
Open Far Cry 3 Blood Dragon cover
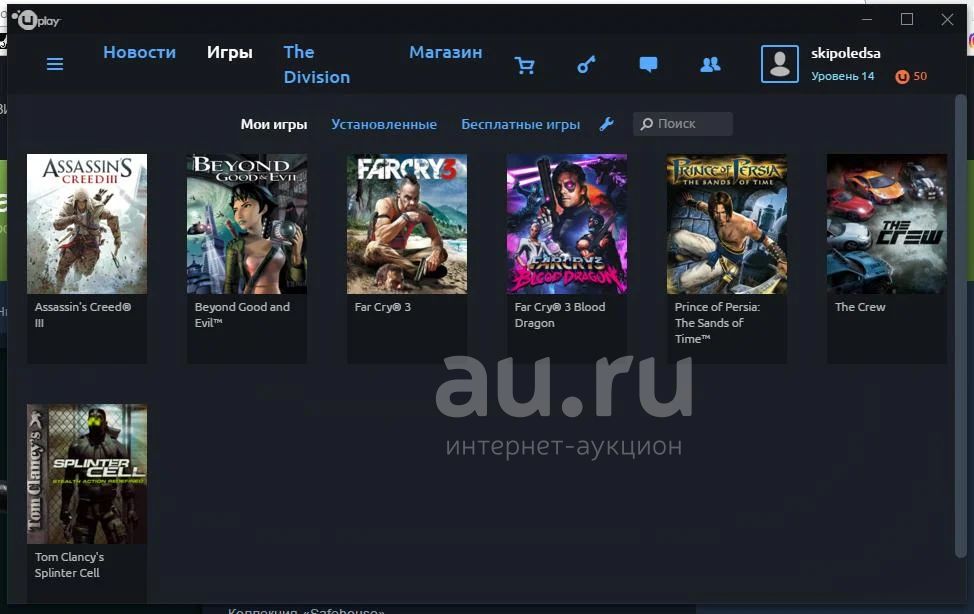(x=567, y=224)
